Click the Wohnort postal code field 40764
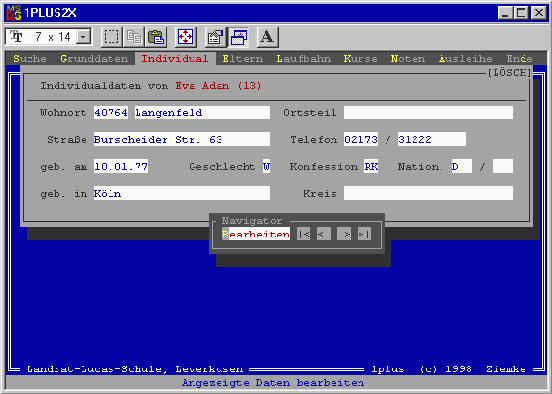 click(x=111, y=113)
